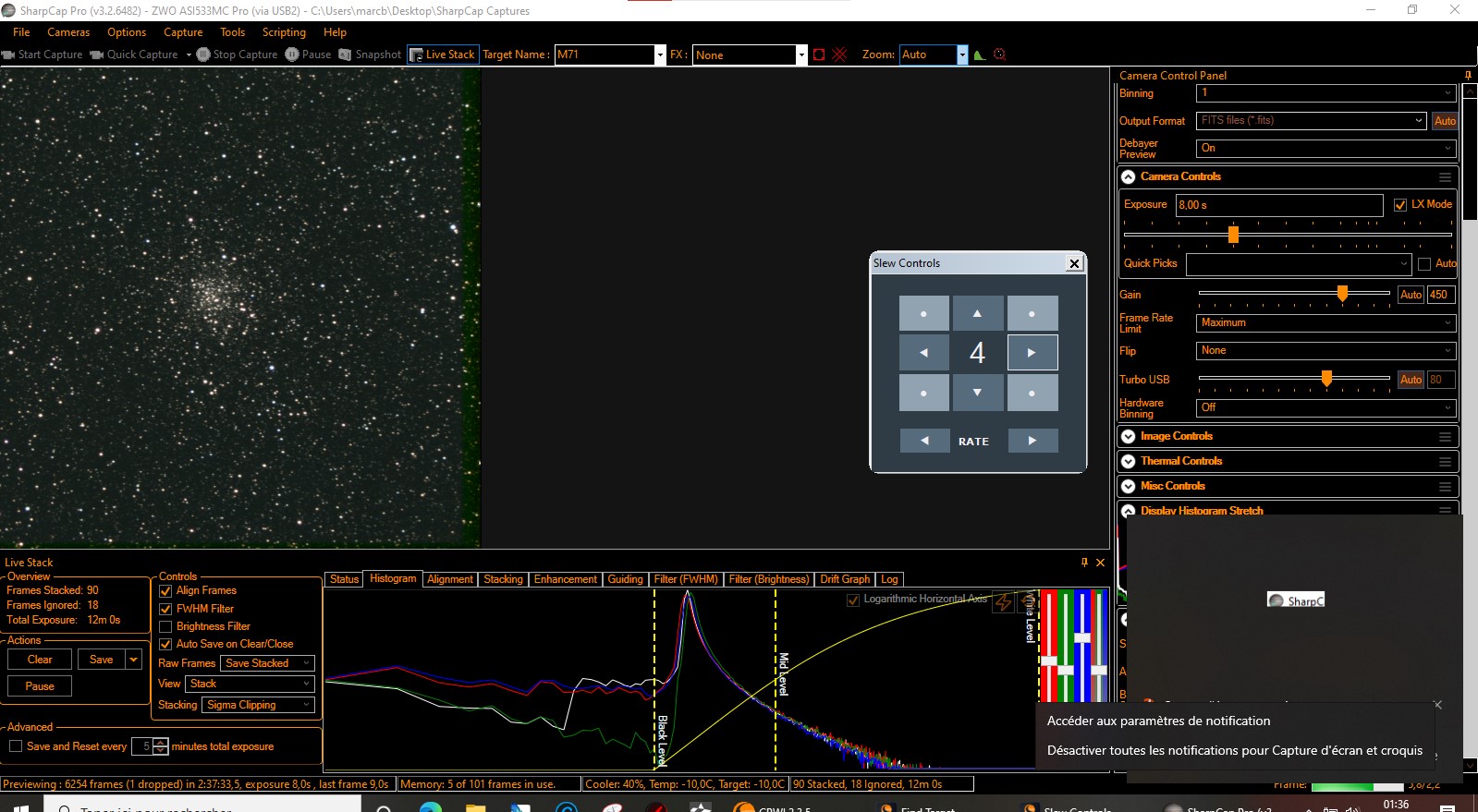This screenshot has width=1478, height=812.
Task: Open the Scripting menu
Action: 284,32
